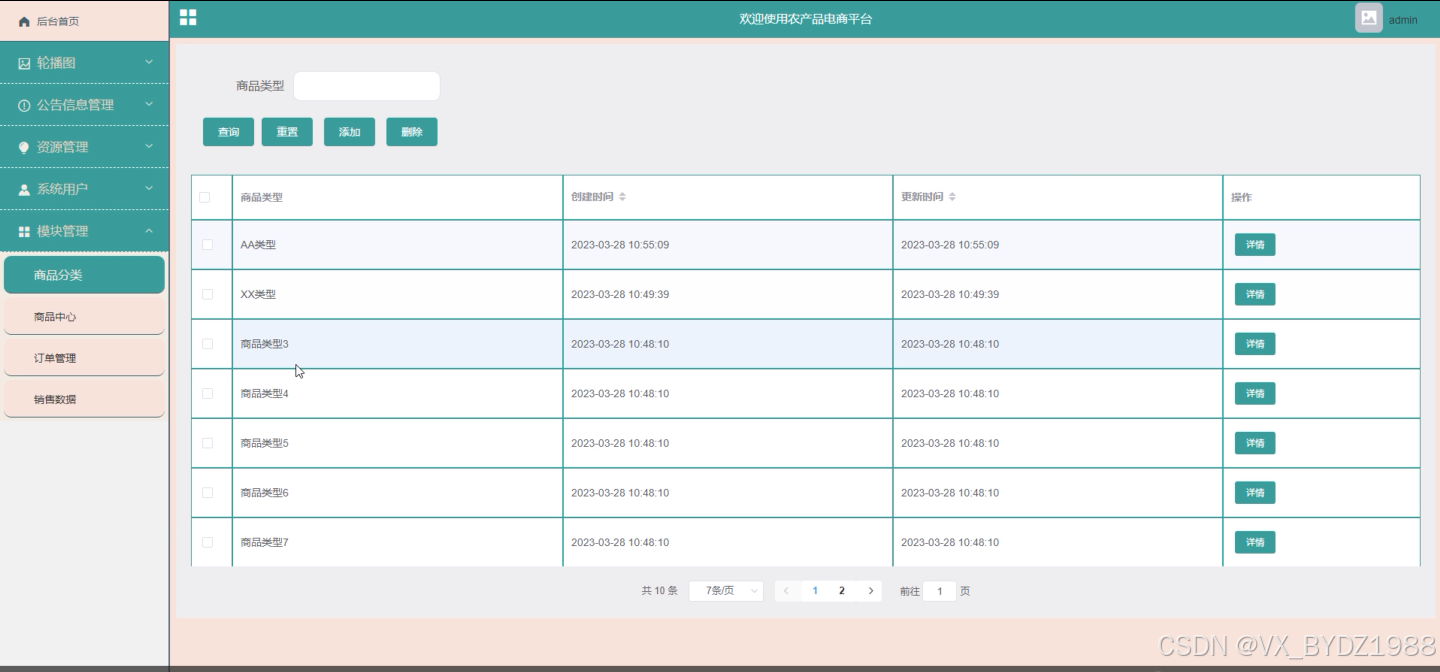Select the 商品分类 submenu item
Image resolution: width=1440 pixels, height=672 pixels.
click(x=84, y=275)
